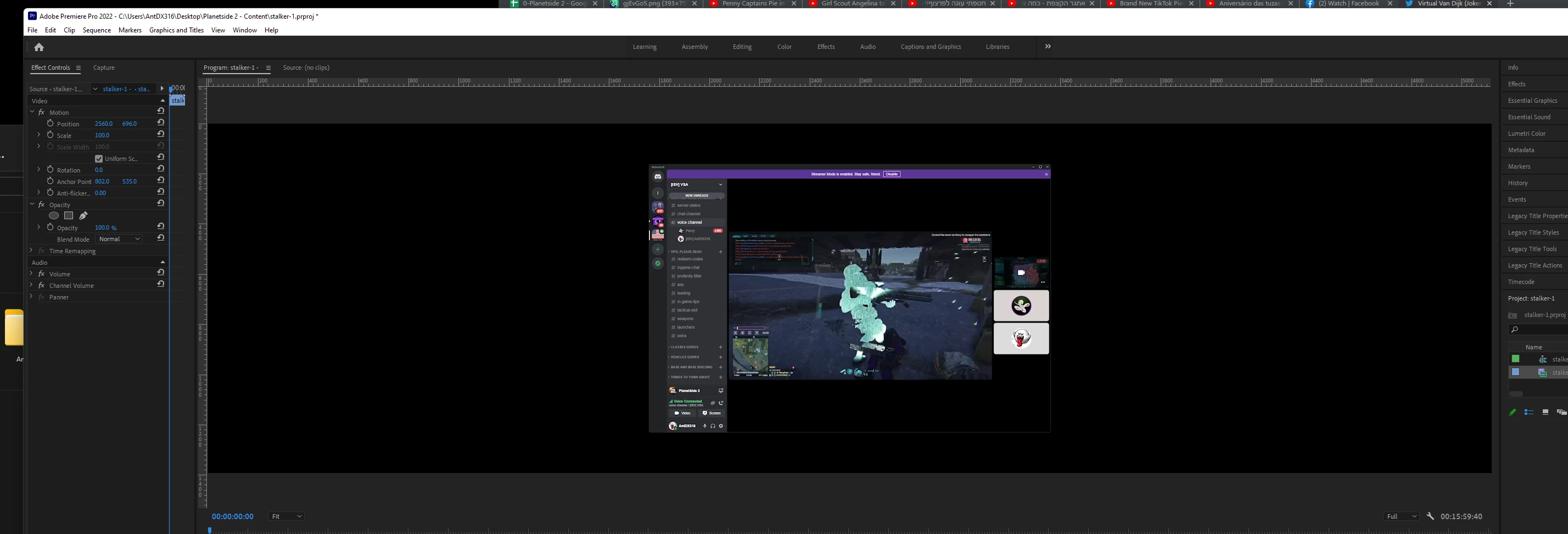Screen dimensions: 1568x534
Task: Open the History panel
Action: pyautogui.click(x=1517, y=182)
